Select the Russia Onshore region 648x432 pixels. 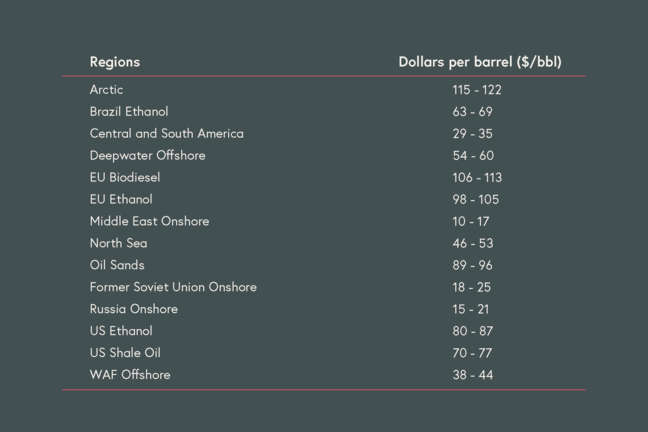tap(134, 310)
